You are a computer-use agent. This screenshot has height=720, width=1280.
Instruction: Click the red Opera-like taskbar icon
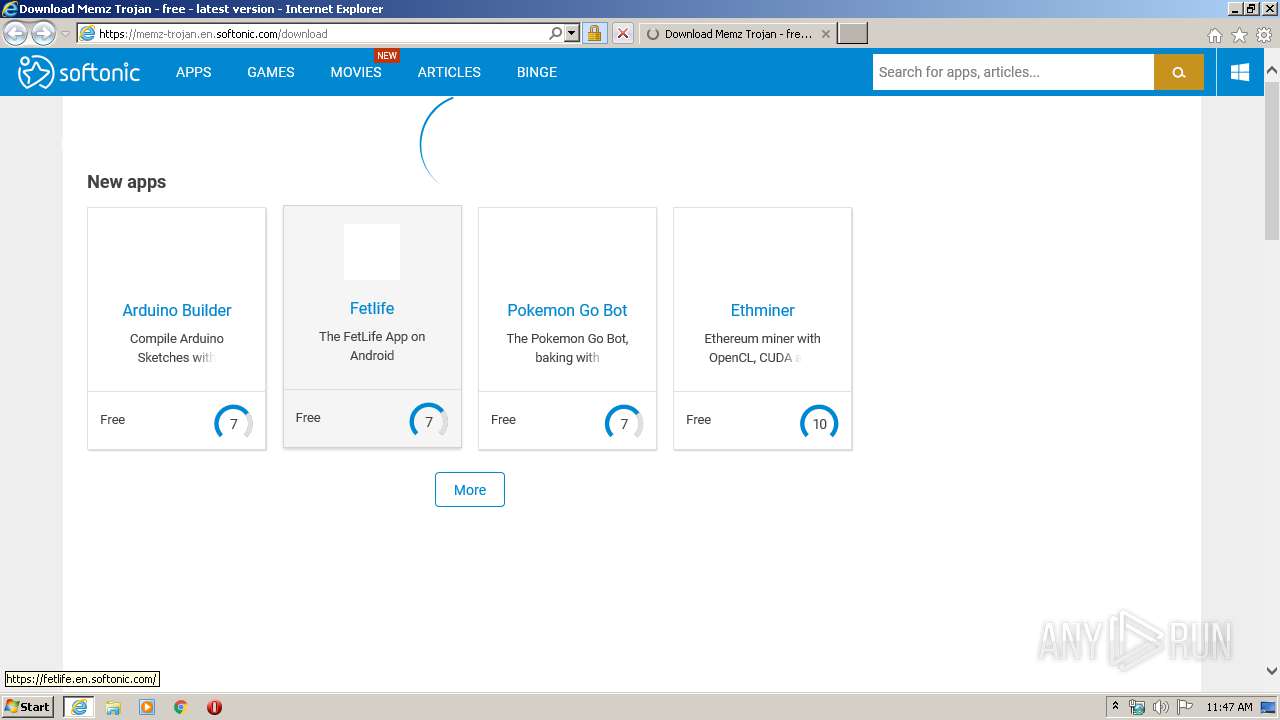pyautogui.click(x=214, y=707)
